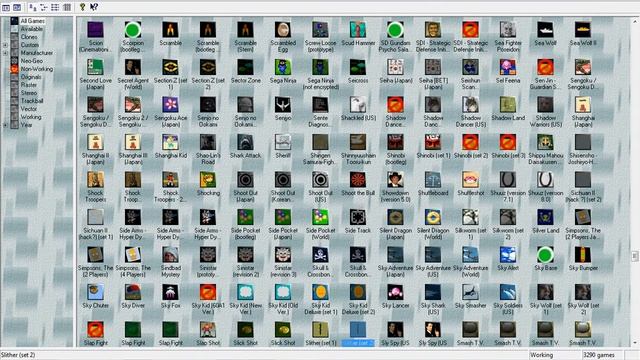Select the Sky Lancer game icon
Viewport: 640px width, 360px height.
[x=395, y=293]
